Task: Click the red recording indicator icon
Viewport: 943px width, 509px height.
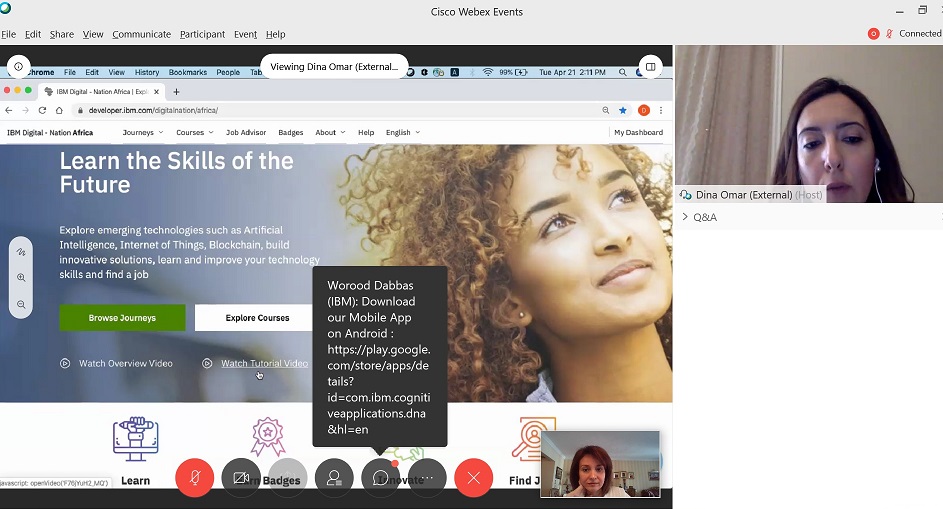Action: (874, 34)
